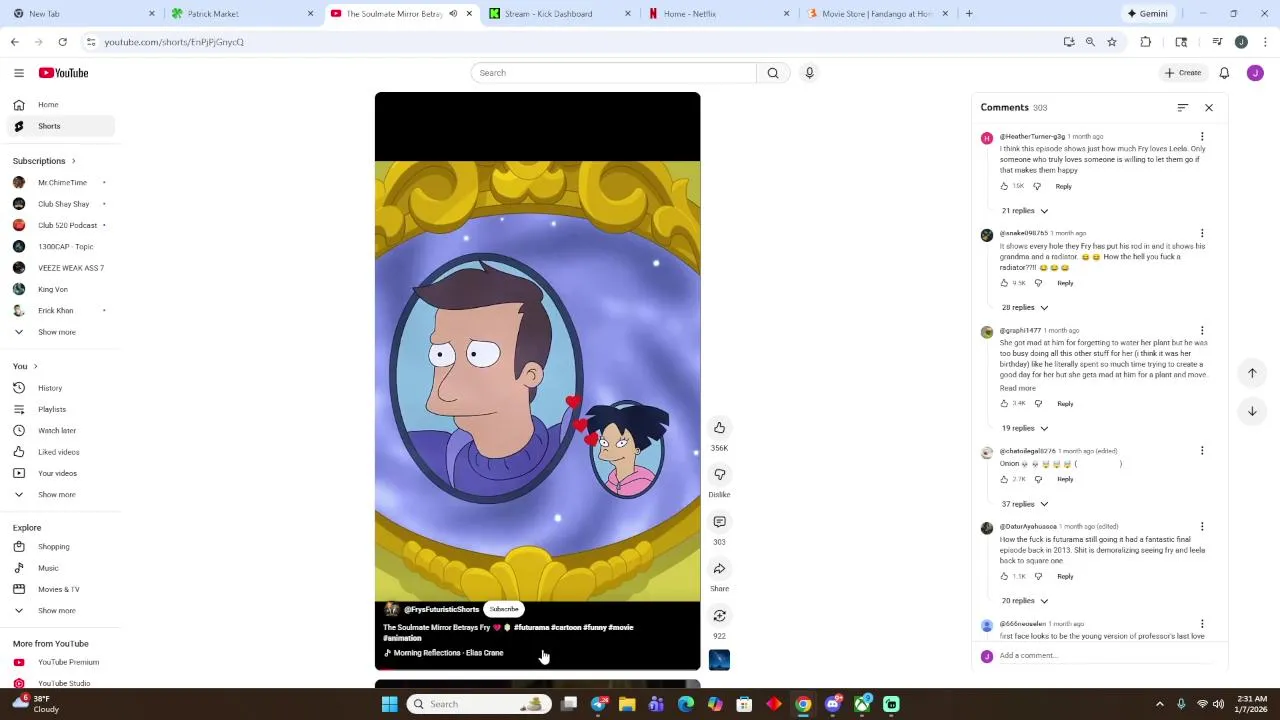
Task: Open the Short's comments button showing 303
Action: point(719,522)
